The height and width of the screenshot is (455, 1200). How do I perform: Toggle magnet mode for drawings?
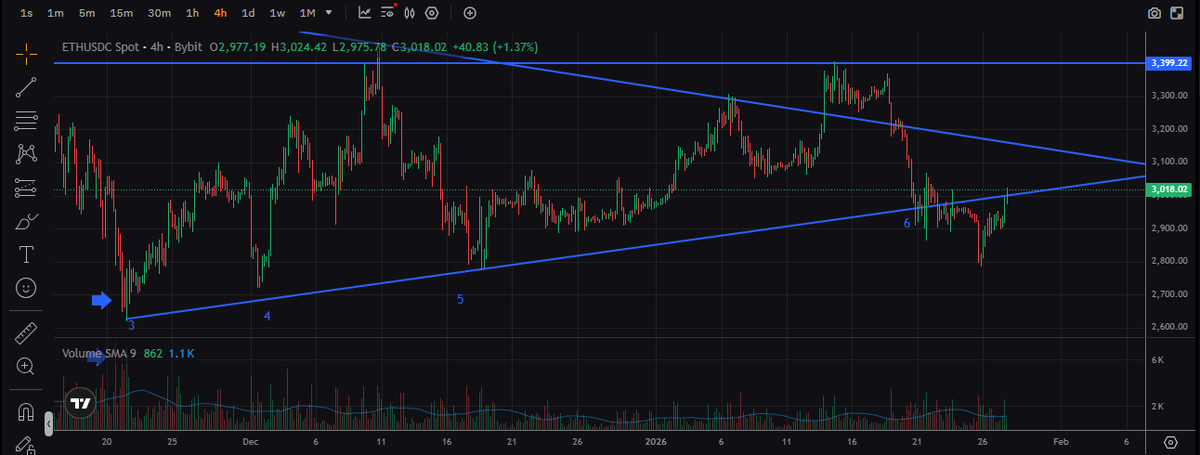pos(27,410)
